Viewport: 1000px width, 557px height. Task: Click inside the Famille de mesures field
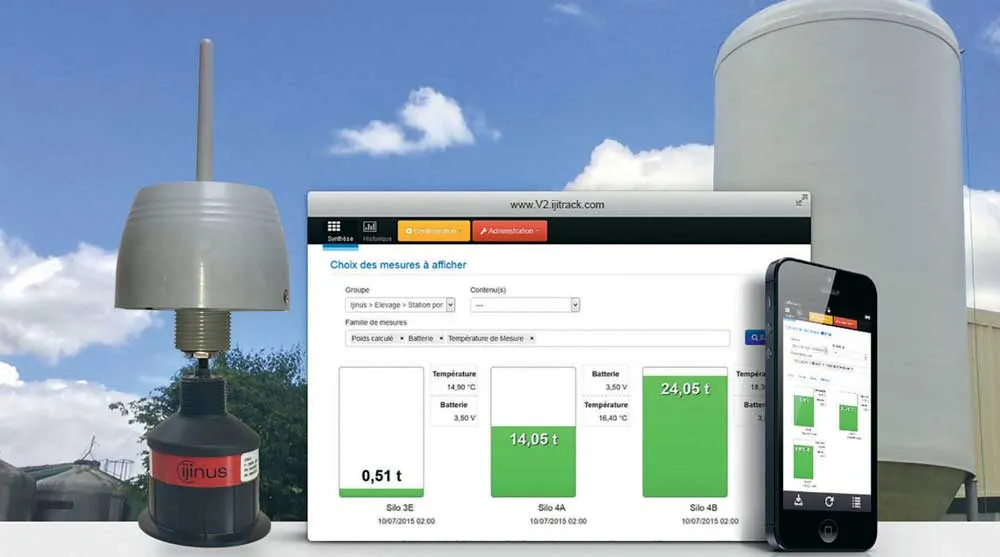(x=630, y=339)
